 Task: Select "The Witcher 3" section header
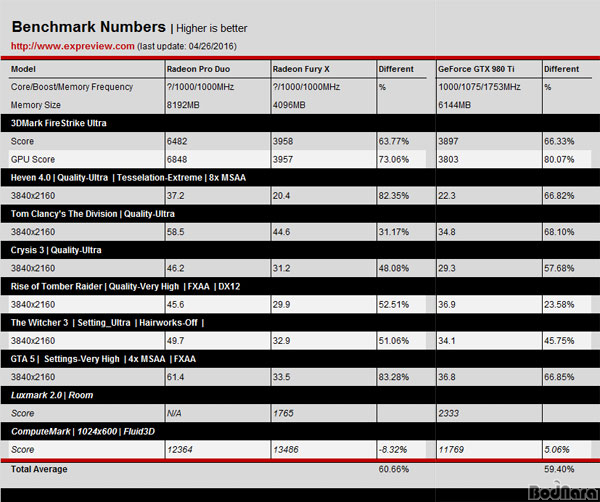pos(107,323)
